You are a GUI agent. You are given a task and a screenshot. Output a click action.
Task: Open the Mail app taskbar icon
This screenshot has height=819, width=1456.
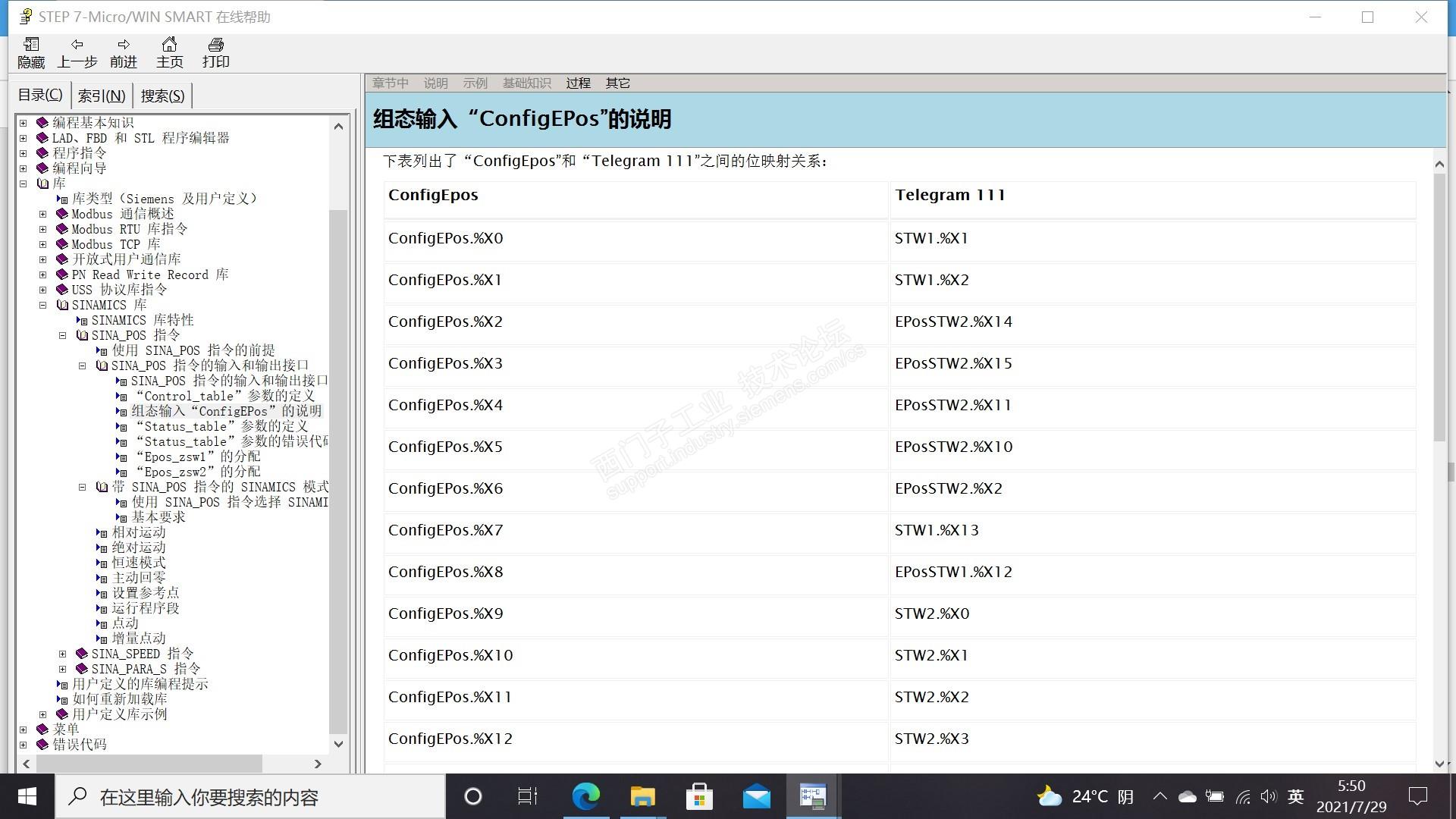[756, 796]
